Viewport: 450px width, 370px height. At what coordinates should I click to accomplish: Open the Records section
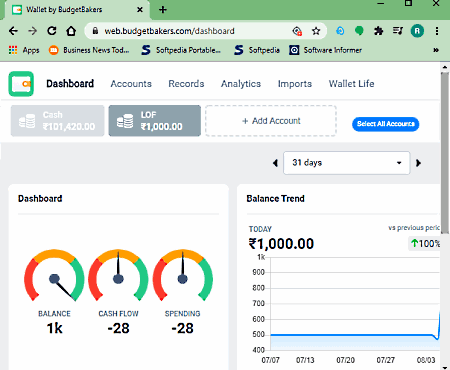(186, 84)
